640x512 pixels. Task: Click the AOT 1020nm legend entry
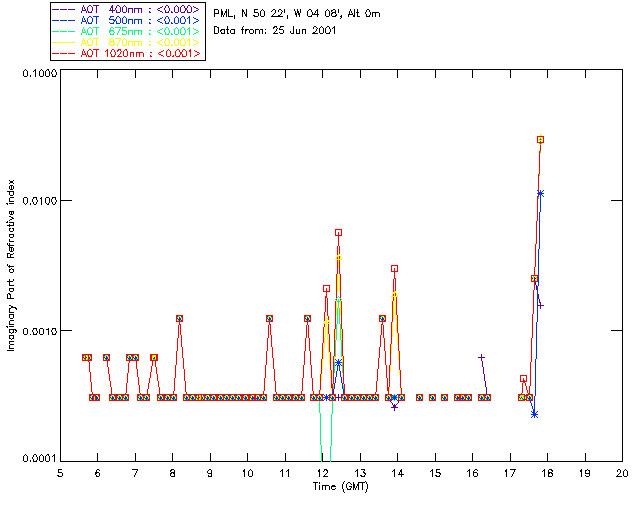tap(128, 53)
